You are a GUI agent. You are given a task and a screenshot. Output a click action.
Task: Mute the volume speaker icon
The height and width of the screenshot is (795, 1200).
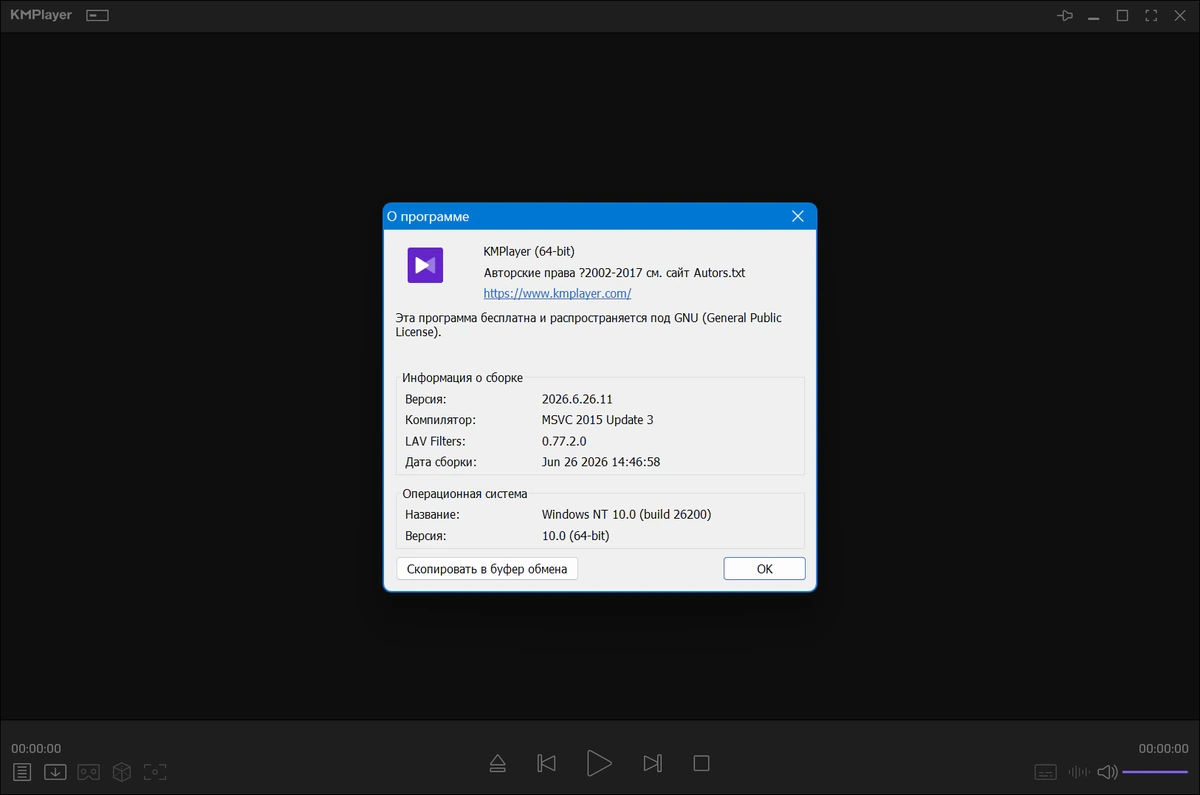click(1107, 772)
